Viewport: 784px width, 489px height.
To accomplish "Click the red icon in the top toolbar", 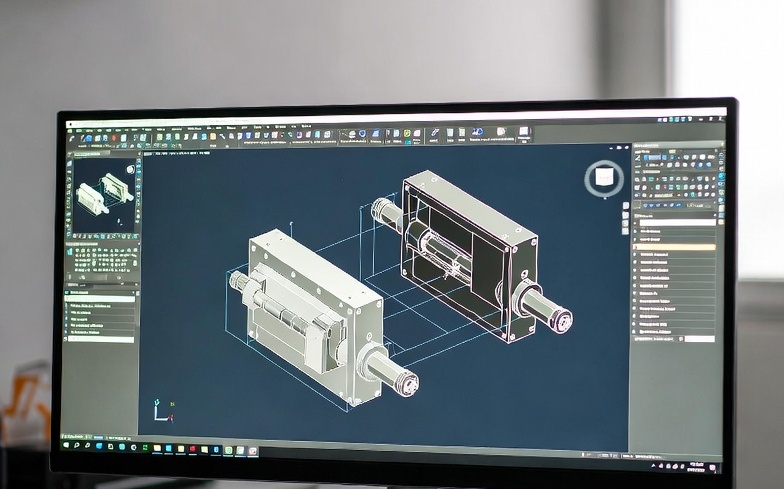I will point(113,138).
